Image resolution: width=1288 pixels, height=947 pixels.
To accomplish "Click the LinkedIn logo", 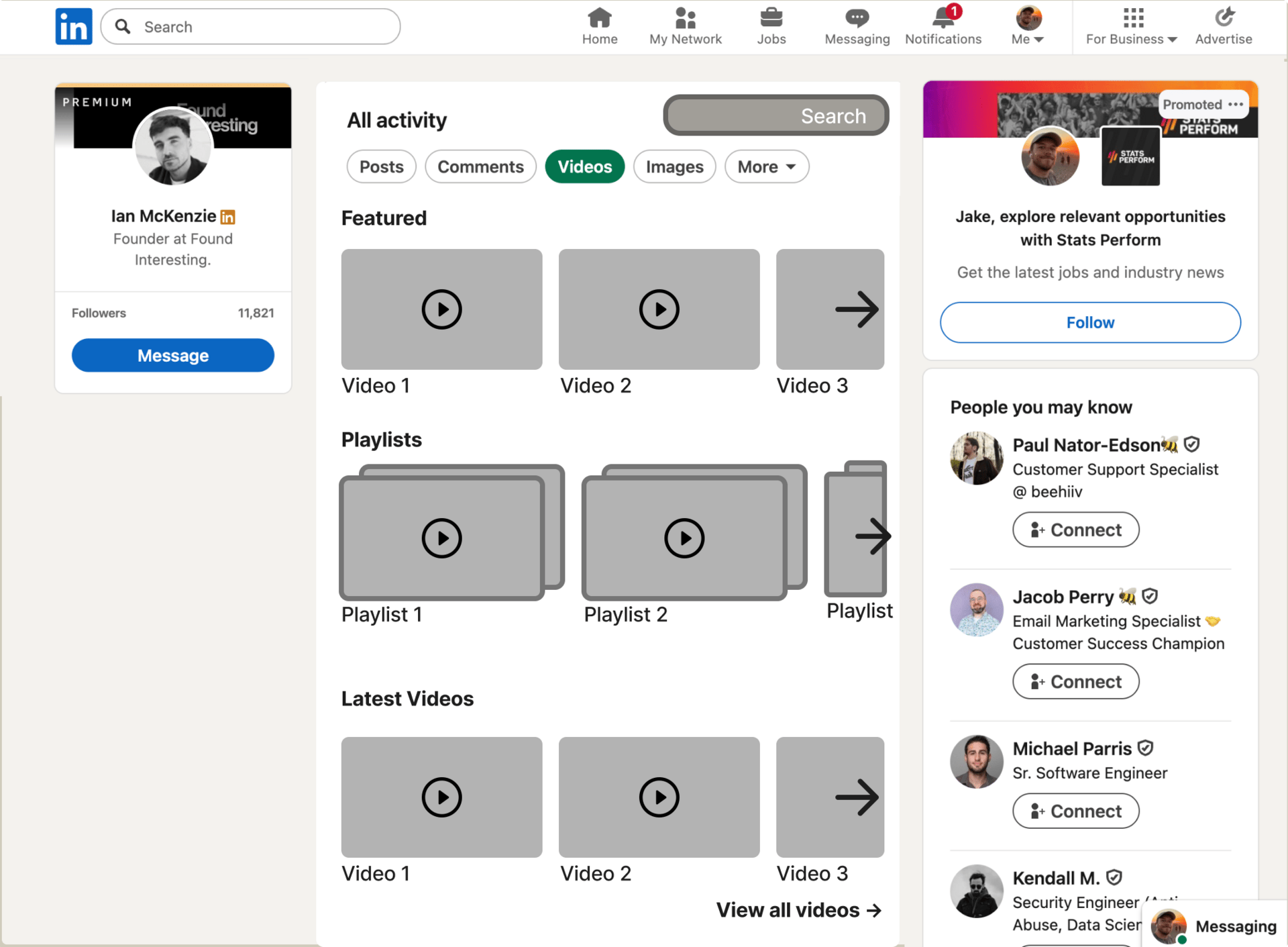I will [x=74, y=27].
